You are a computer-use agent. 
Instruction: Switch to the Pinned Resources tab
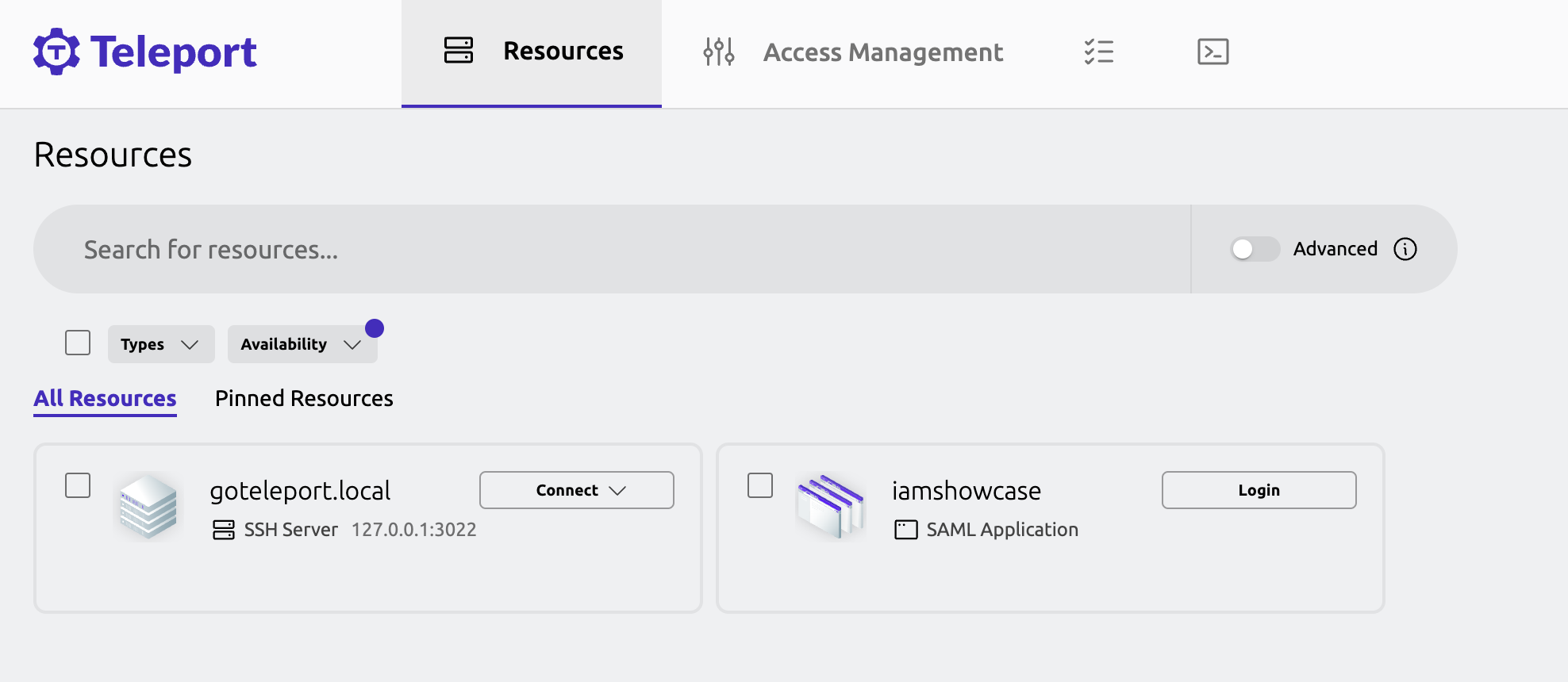pyautogui.click(x=304, y=398)
